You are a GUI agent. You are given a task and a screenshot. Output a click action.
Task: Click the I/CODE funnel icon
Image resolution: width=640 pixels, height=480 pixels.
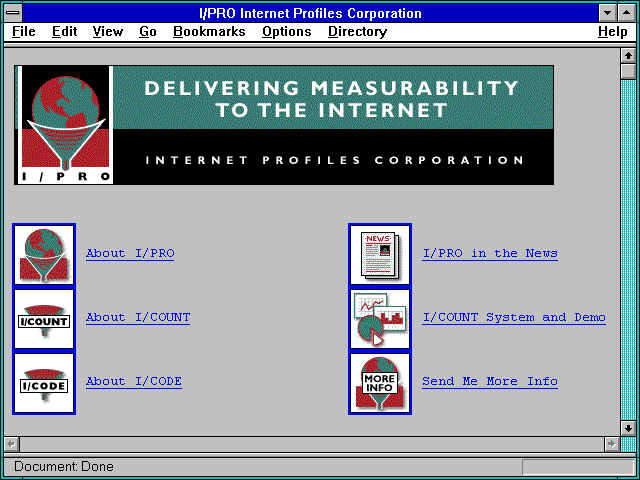tap(44, 383)
